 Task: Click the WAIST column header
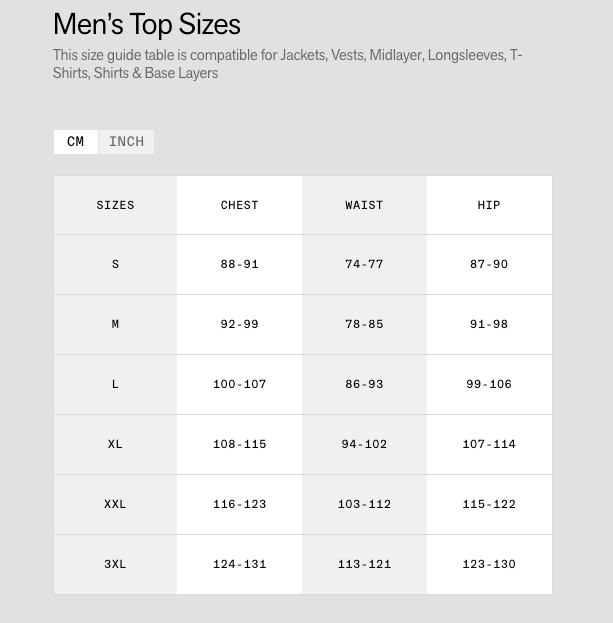(364, 205)
